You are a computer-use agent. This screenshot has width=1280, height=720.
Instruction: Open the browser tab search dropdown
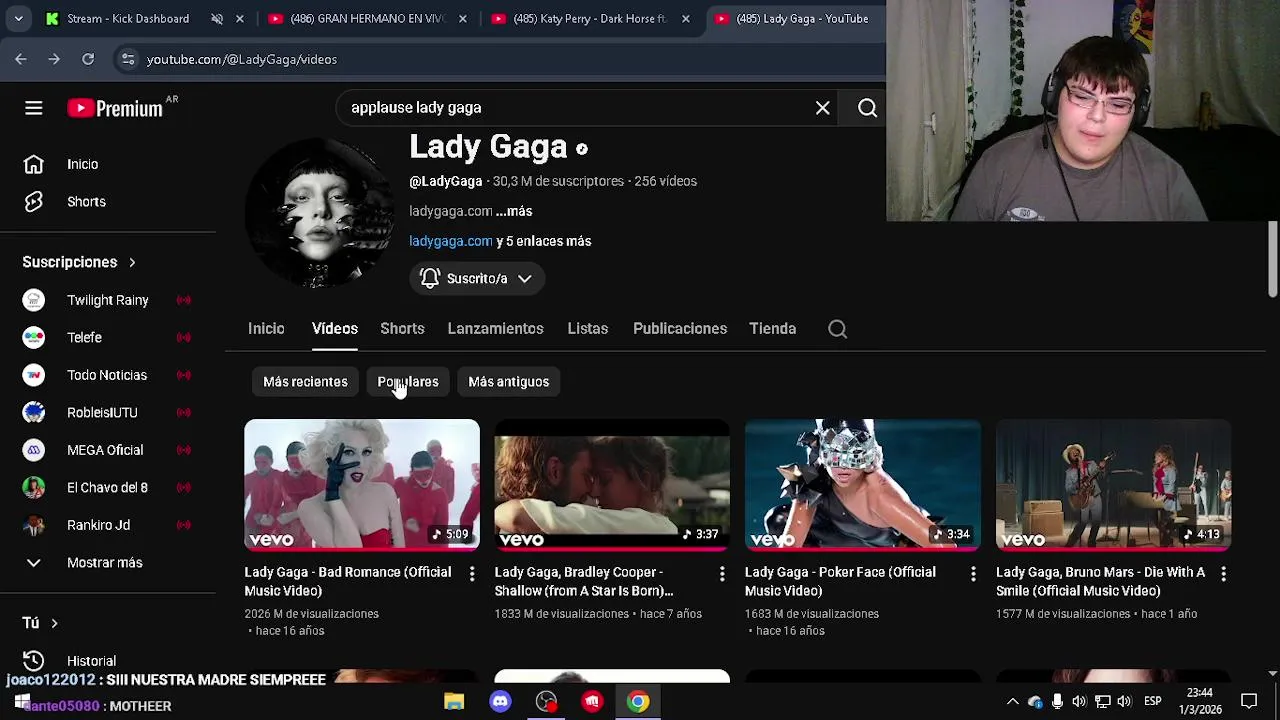pos(18,19)
